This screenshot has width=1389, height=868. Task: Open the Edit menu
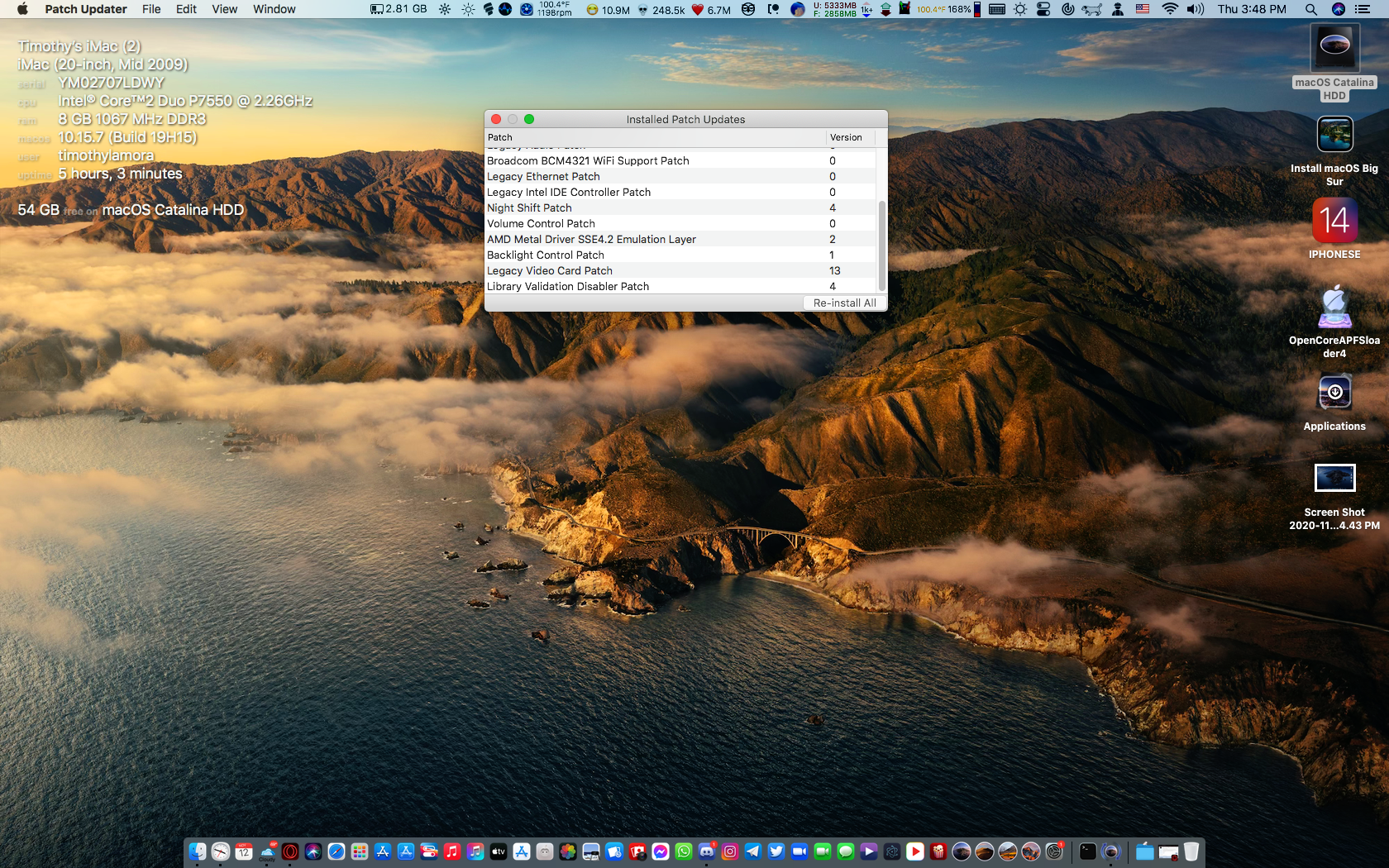tap(186, 9)
